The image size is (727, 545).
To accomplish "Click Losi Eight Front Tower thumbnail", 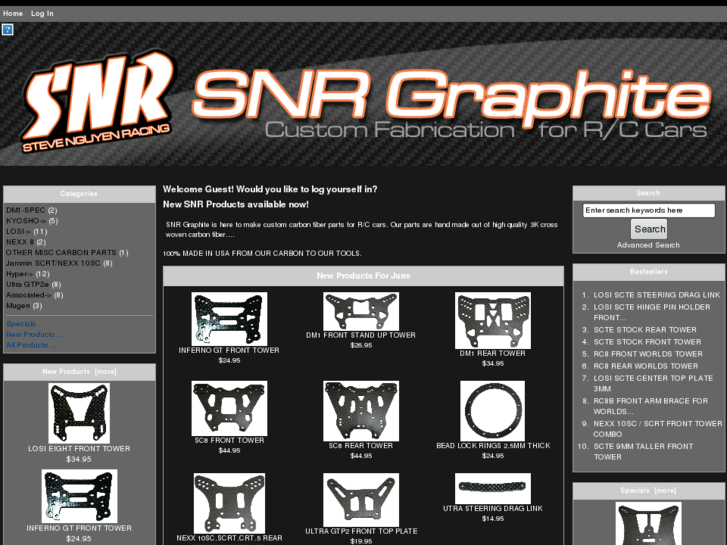I will (x=79, y=413).
